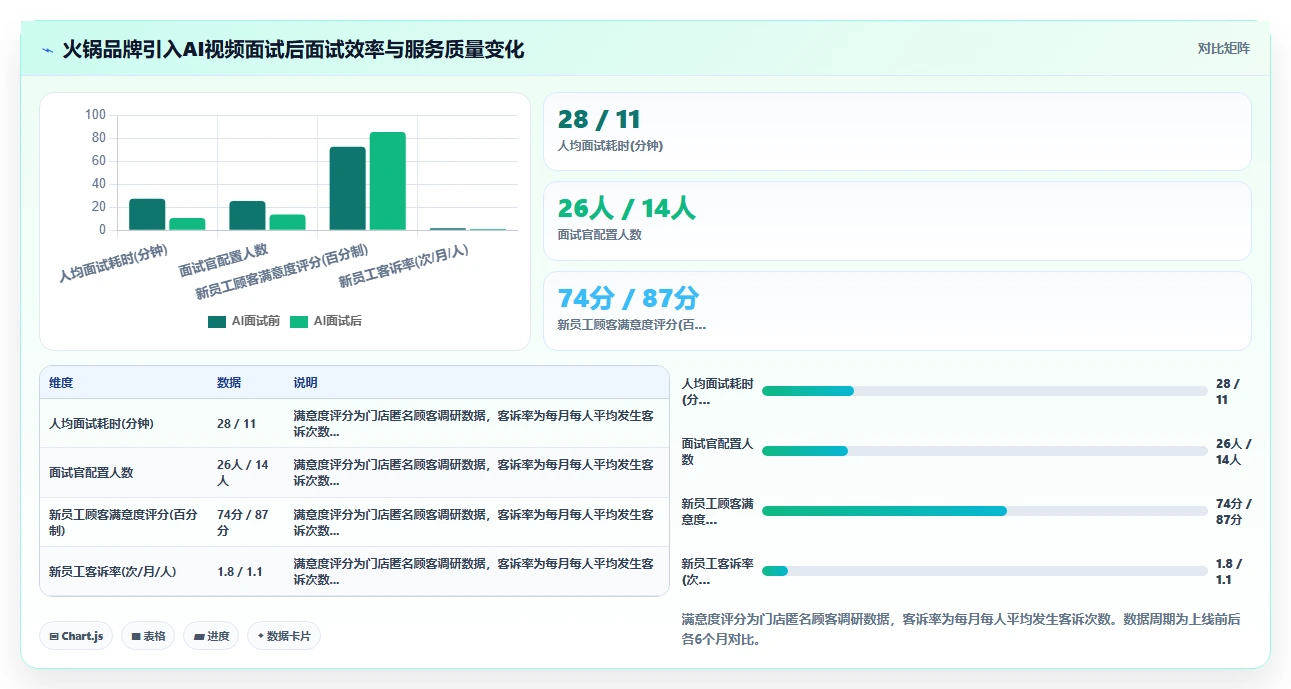This screenshot has width=1291, height=689.
Task: Click the 新员工客诉率 progress bar
Action: (x=985, y=571)
